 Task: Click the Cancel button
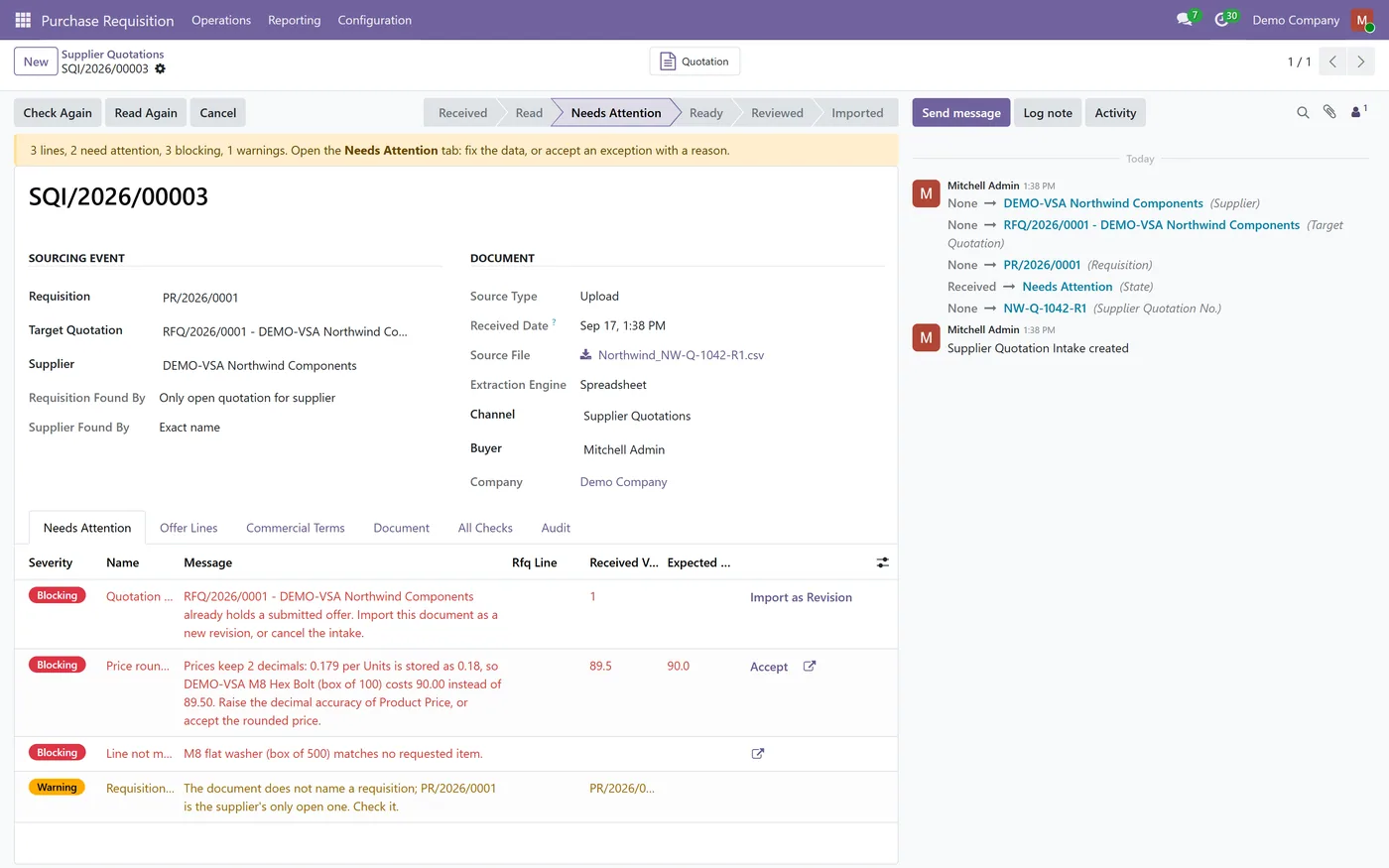pos(218,113)
